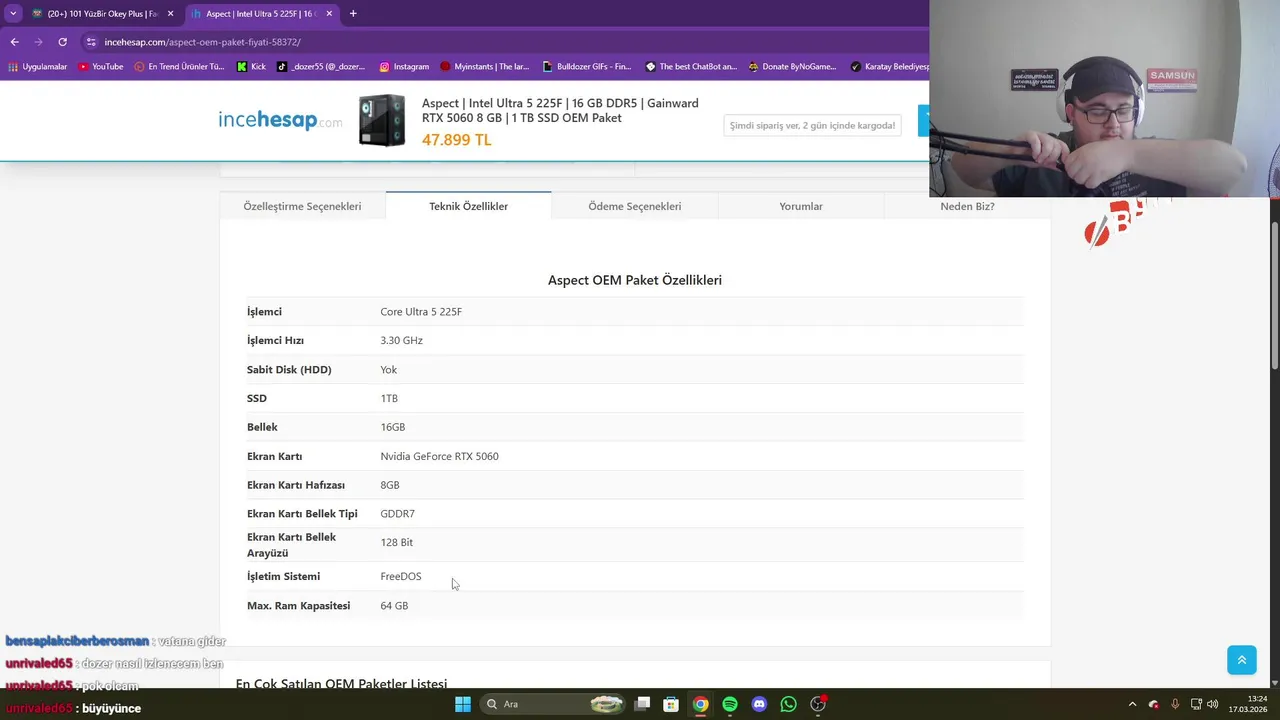Click the PC case product thumbnail
Screen dimensions: 1280x720
(382, 121)
